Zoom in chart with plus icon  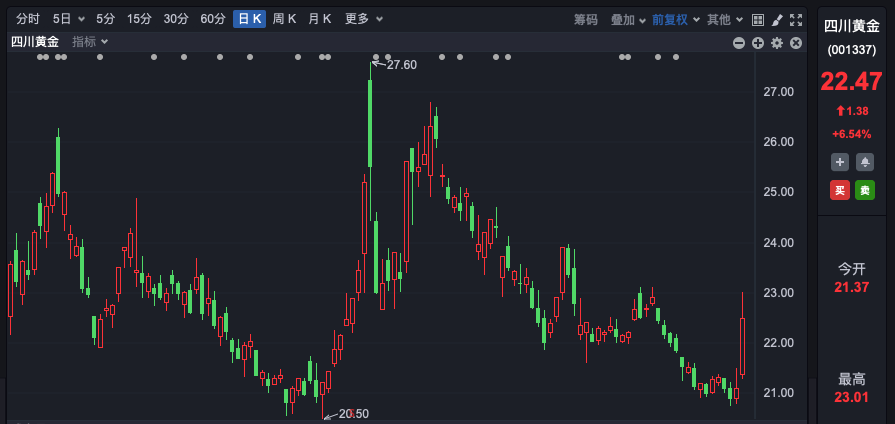pyautogui.click(x=758, y=42)
